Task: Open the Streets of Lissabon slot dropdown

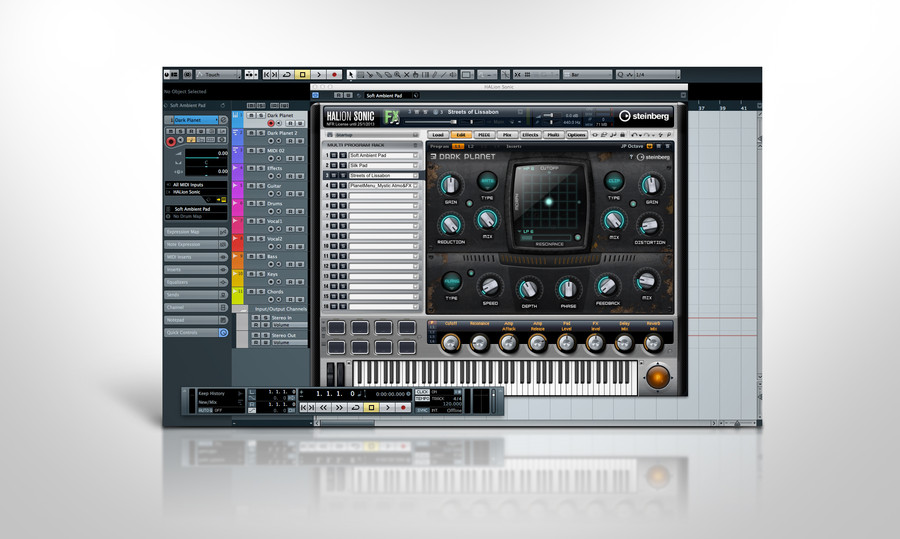Action: [415, 176]
